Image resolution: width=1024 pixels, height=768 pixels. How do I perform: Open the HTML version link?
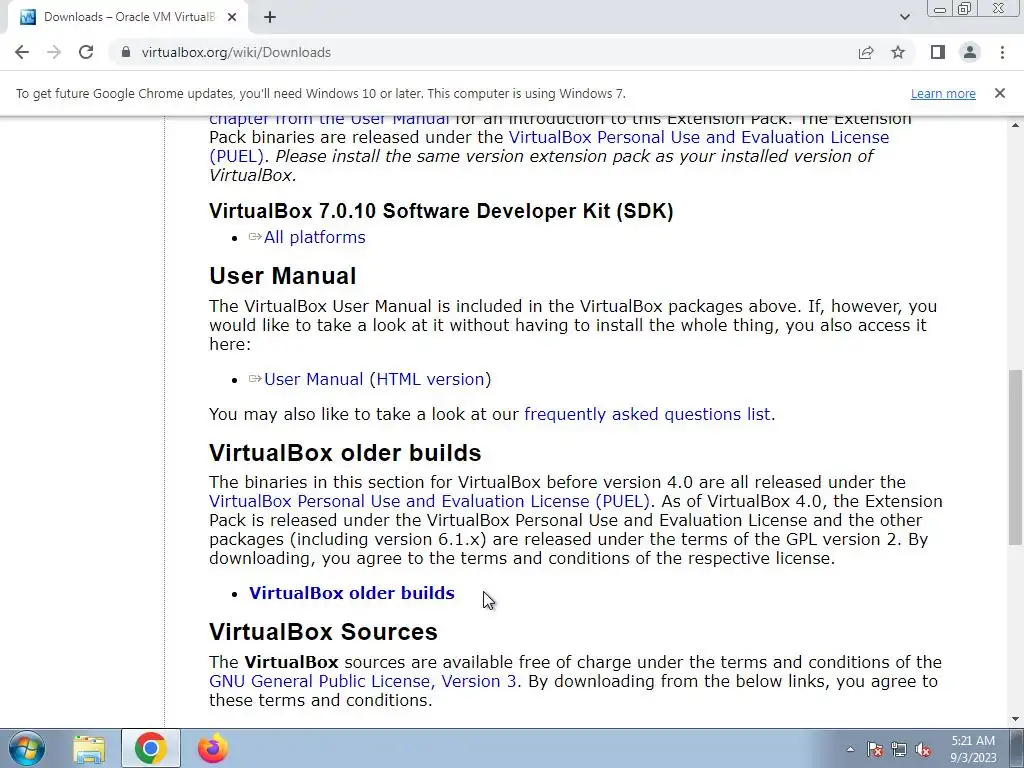[x=430, y=379]
